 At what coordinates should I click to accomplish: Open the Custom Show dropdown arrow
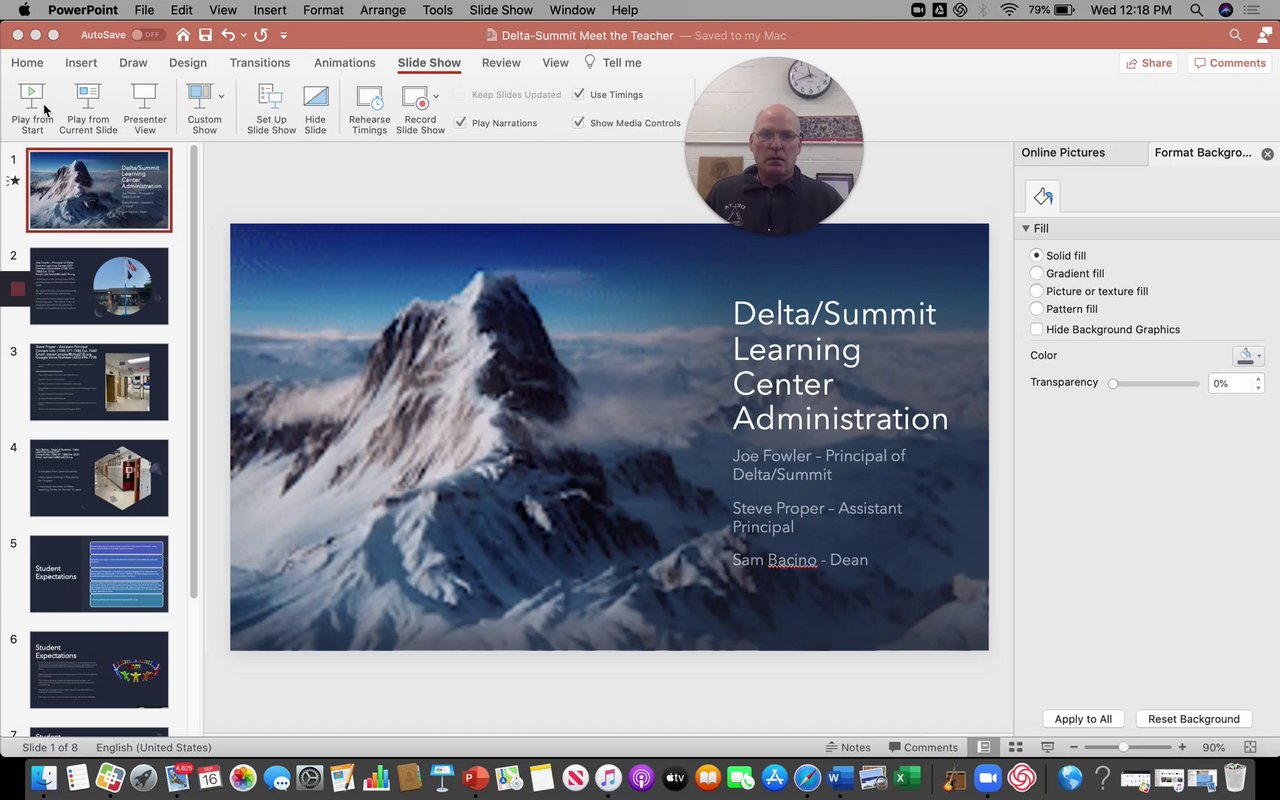click(221, 96)
